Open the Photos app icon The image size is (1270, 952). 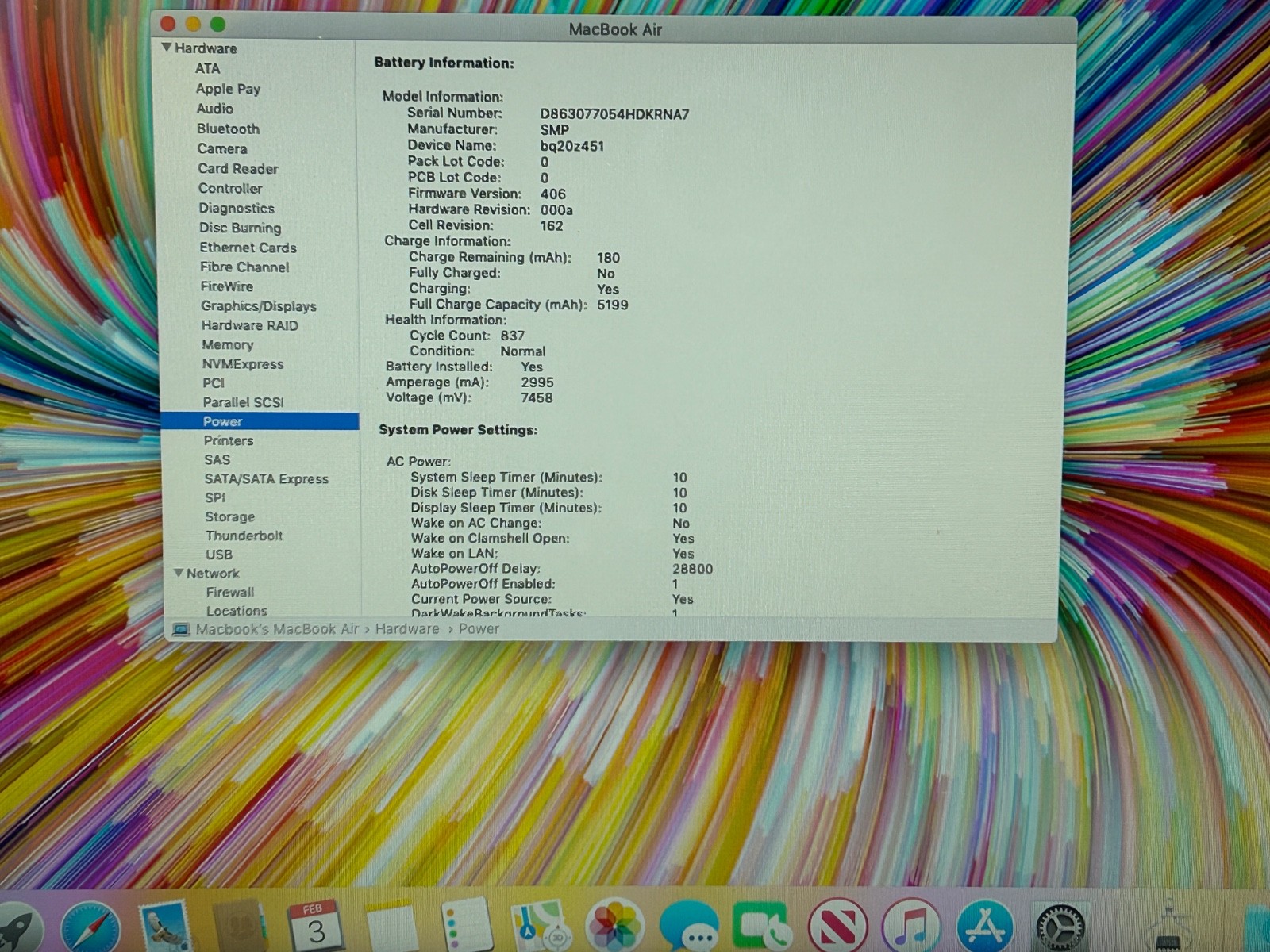(614, 927)
